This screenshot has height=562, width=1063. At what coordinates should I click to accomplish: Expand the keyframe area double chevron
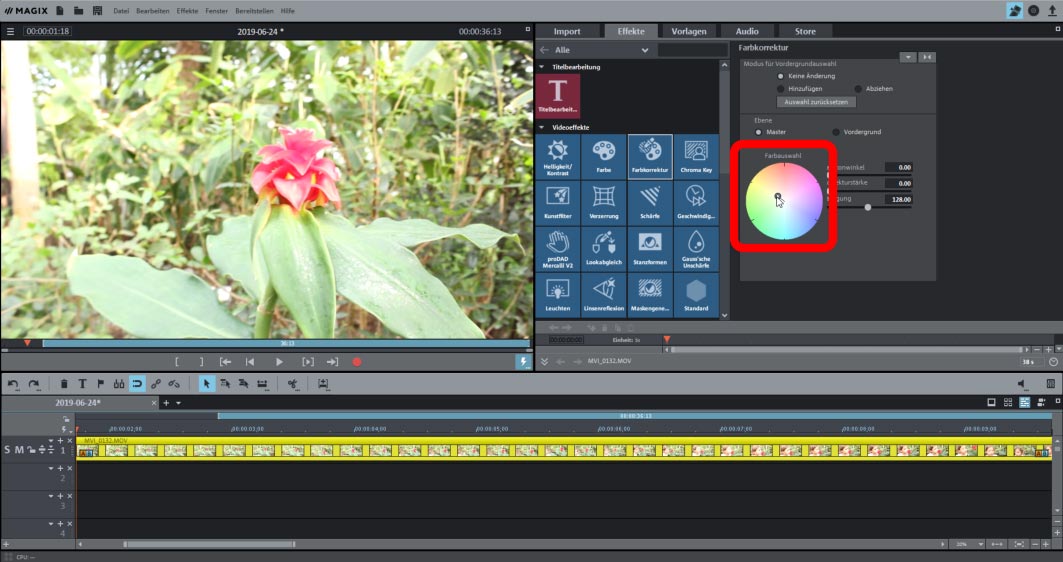(544, 361)
